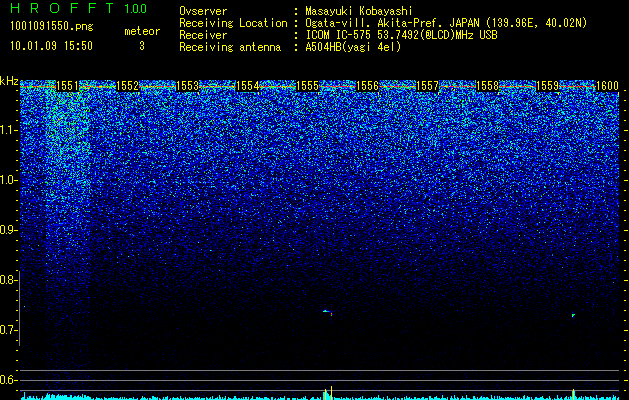Click the 1558 time marker
This screenshot has height=400, width=629.
pyautogui.click(x=488, y=86)
